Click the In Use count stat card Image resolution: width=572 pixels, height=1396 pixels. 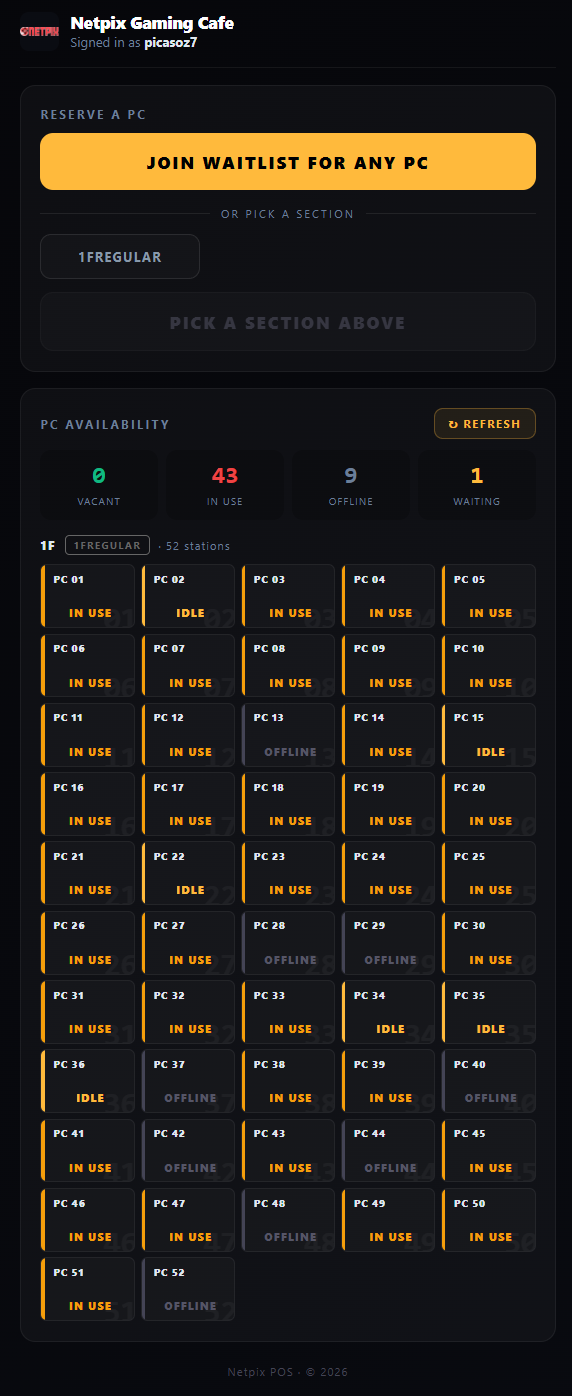[x=225, y=485]
